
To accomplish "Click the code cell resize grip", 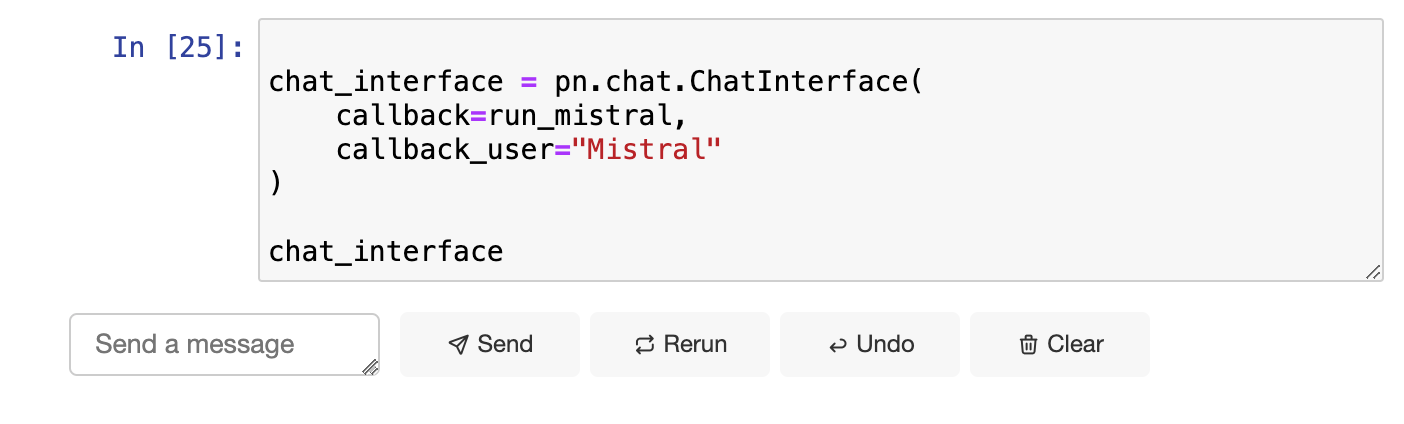I will point(1373,272).
